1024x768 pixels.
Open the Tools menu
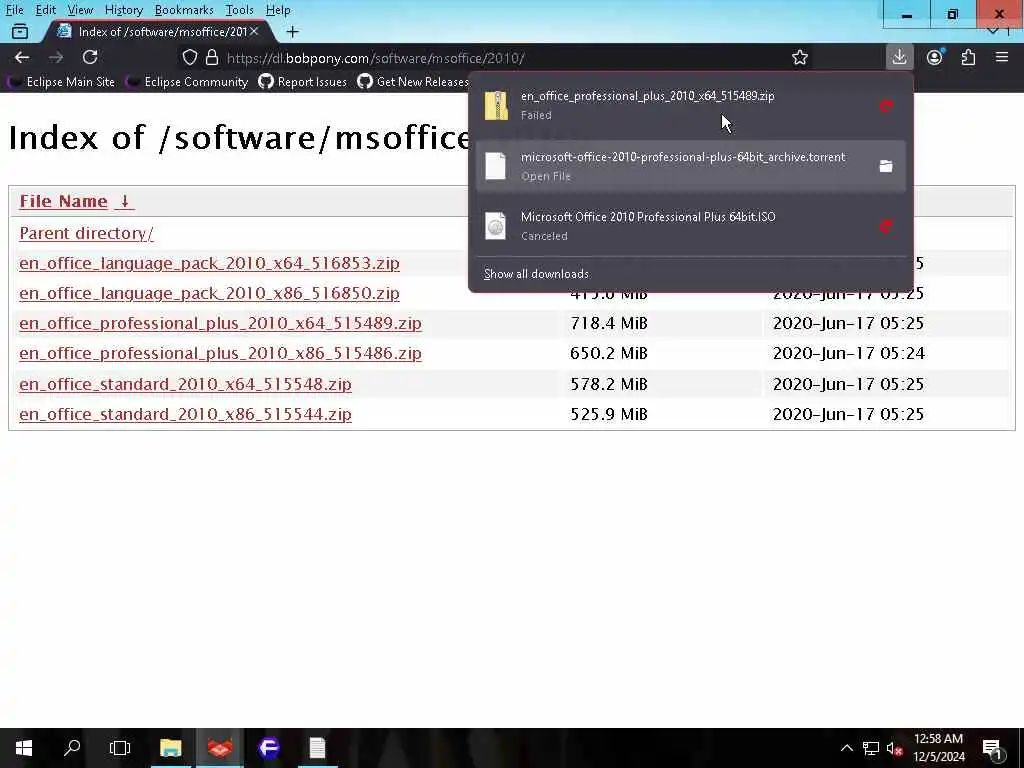(239, 10)
